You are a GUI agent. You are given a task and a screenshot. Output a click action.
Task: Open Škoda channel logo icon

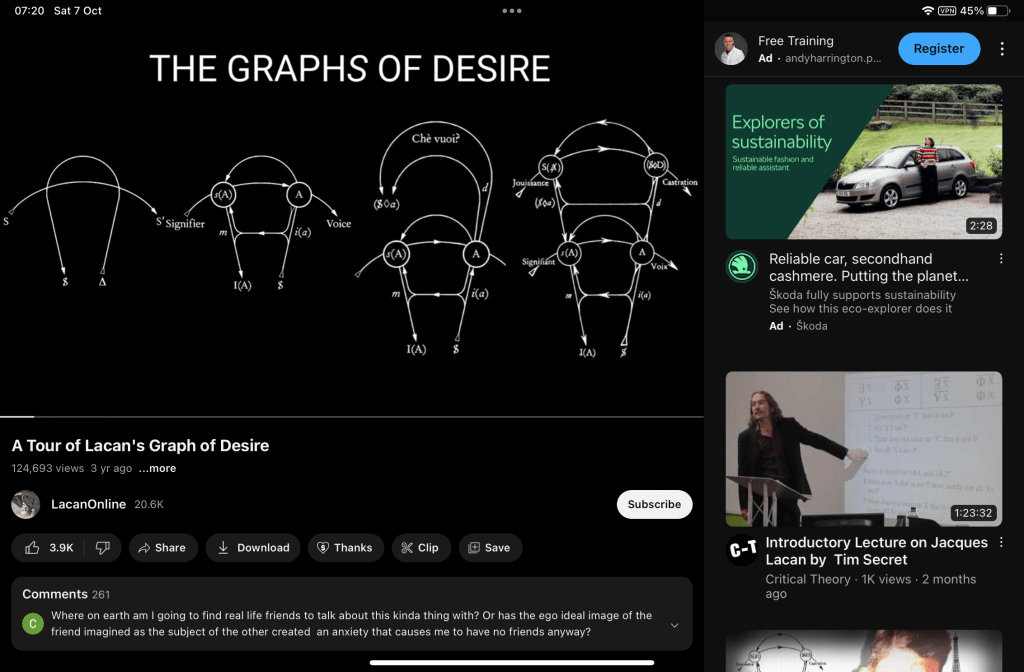coord(742,266)
